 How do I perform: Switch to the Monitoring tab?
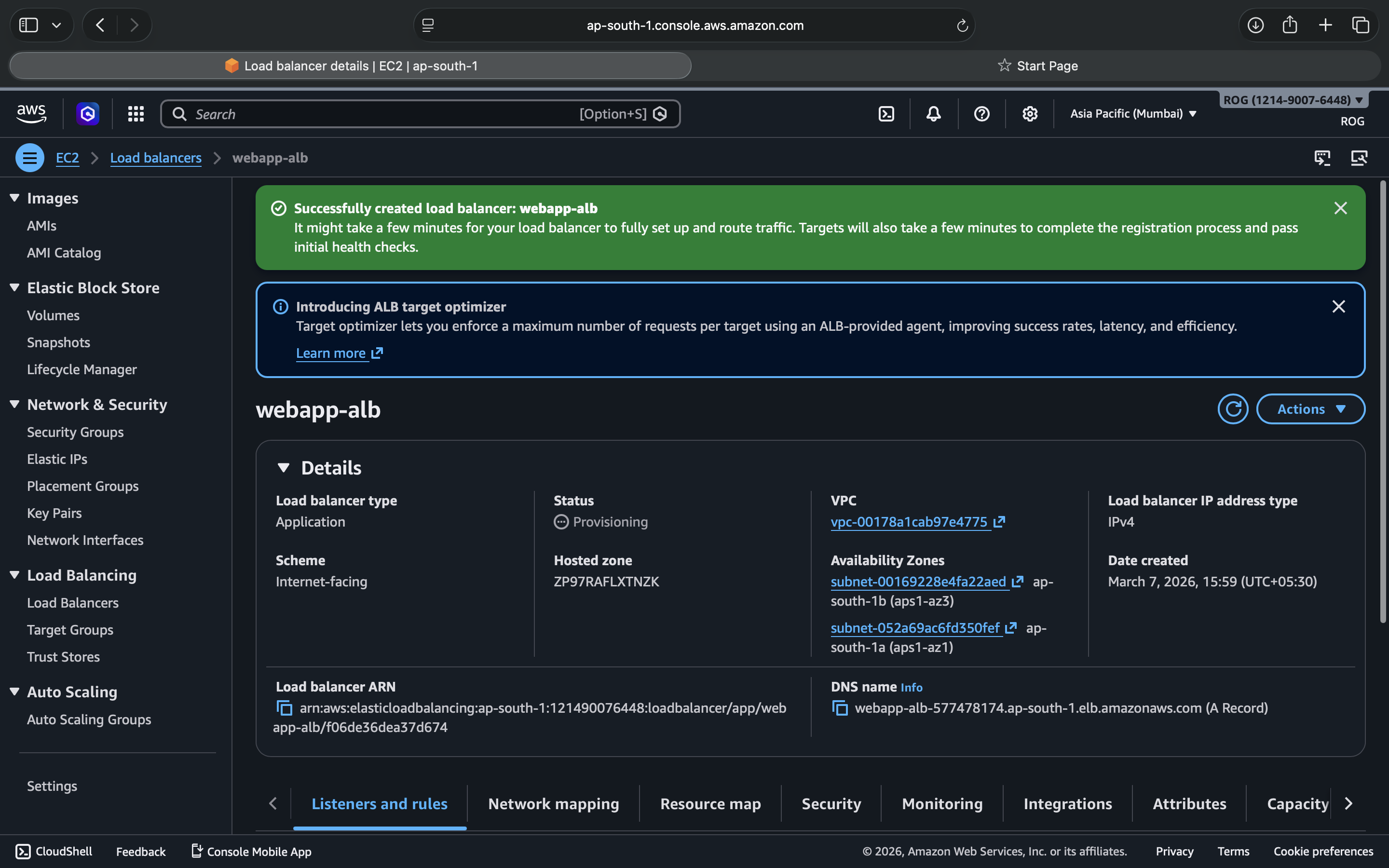coord(942,803)
